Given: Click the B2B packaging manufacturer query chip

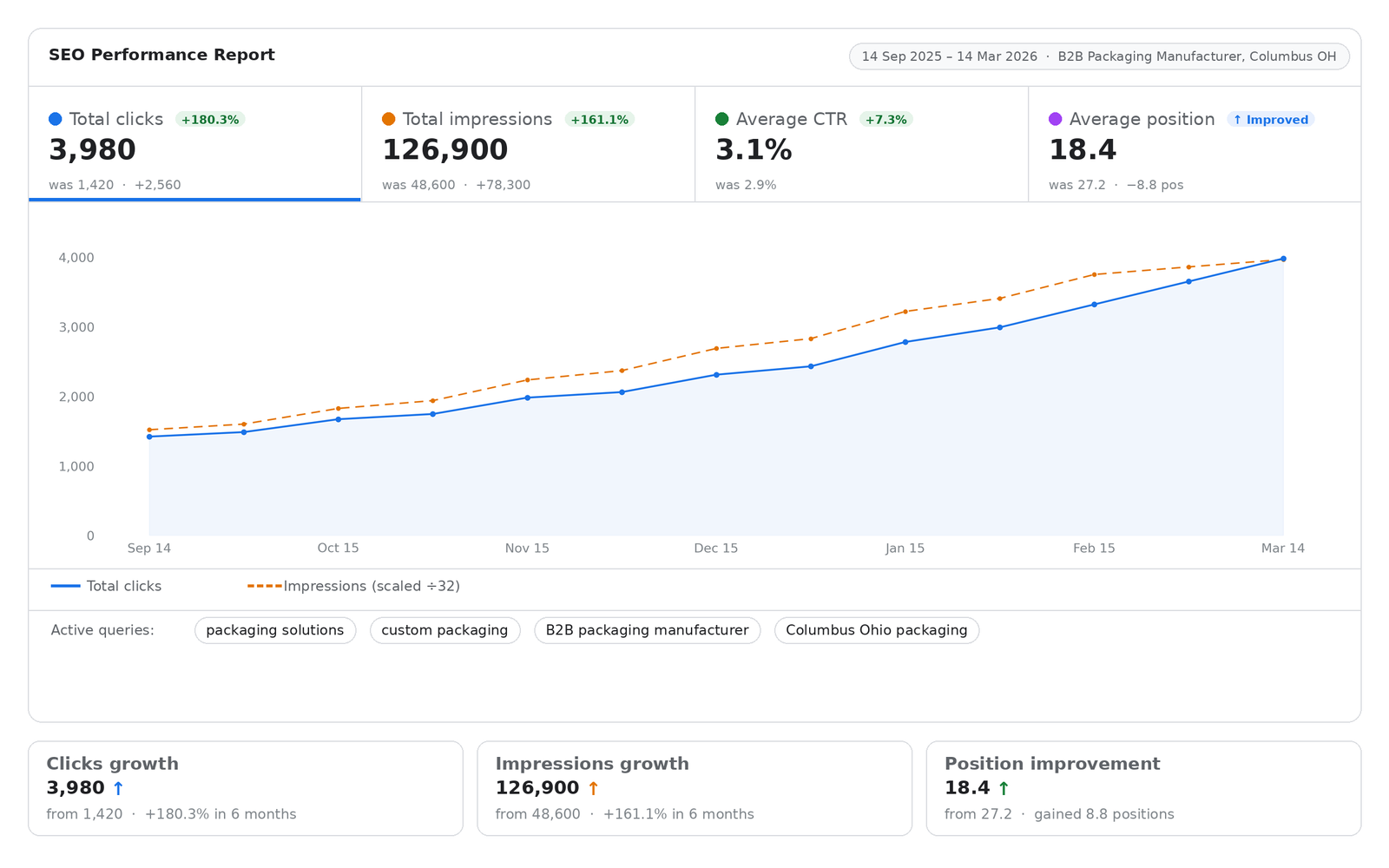Looking at the screenshot, I should tap(646, 630).
